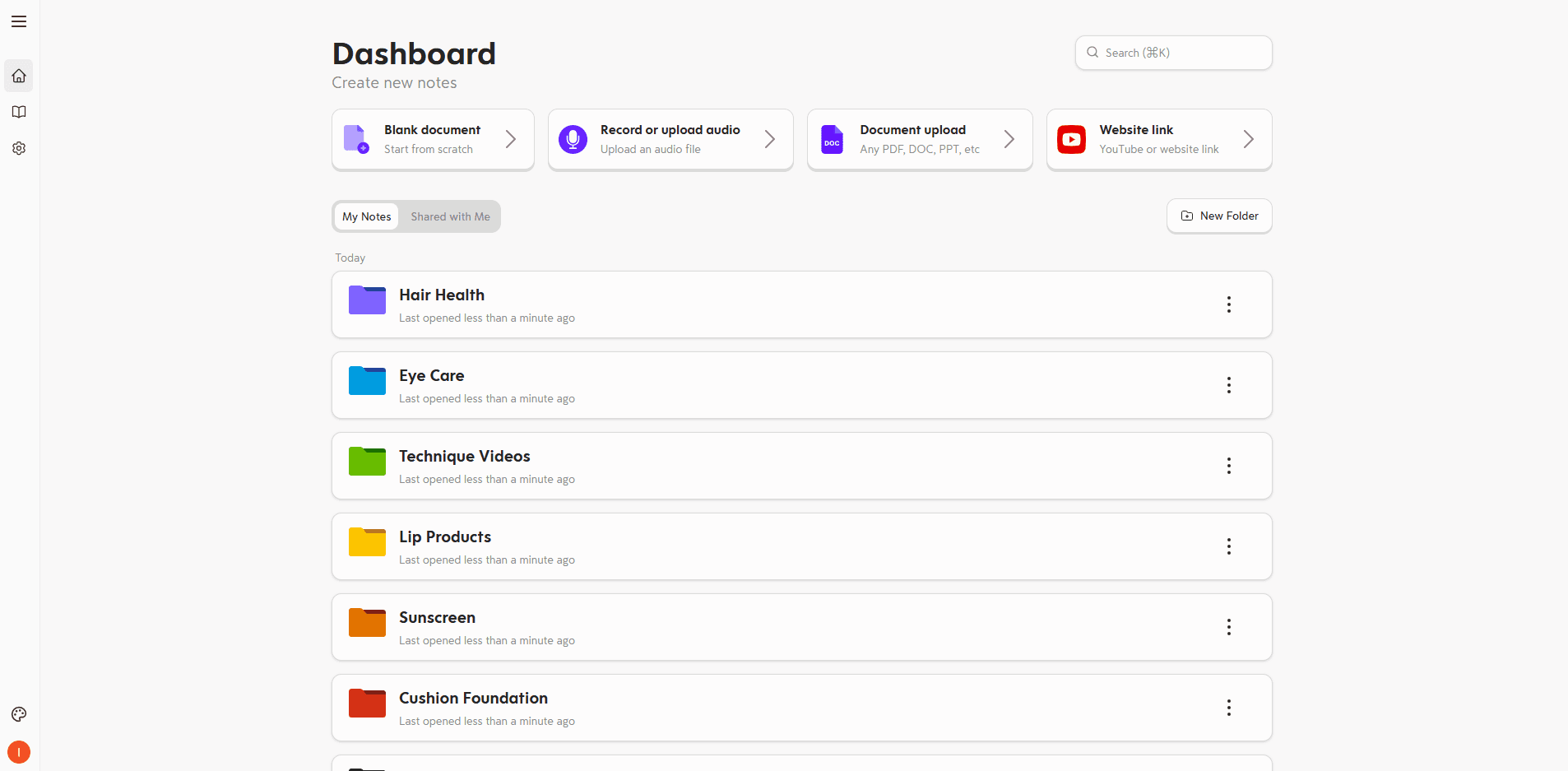Select the Blank document title
The width and height of the screenshot is (1568, 771).
point(432,130)
